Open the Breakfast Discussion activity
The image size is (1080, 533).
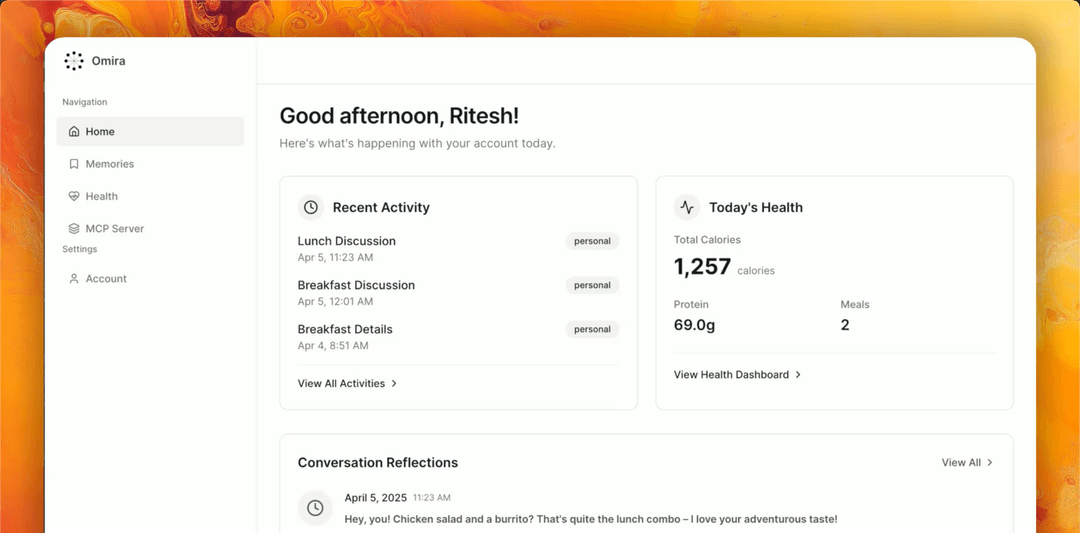458,293
